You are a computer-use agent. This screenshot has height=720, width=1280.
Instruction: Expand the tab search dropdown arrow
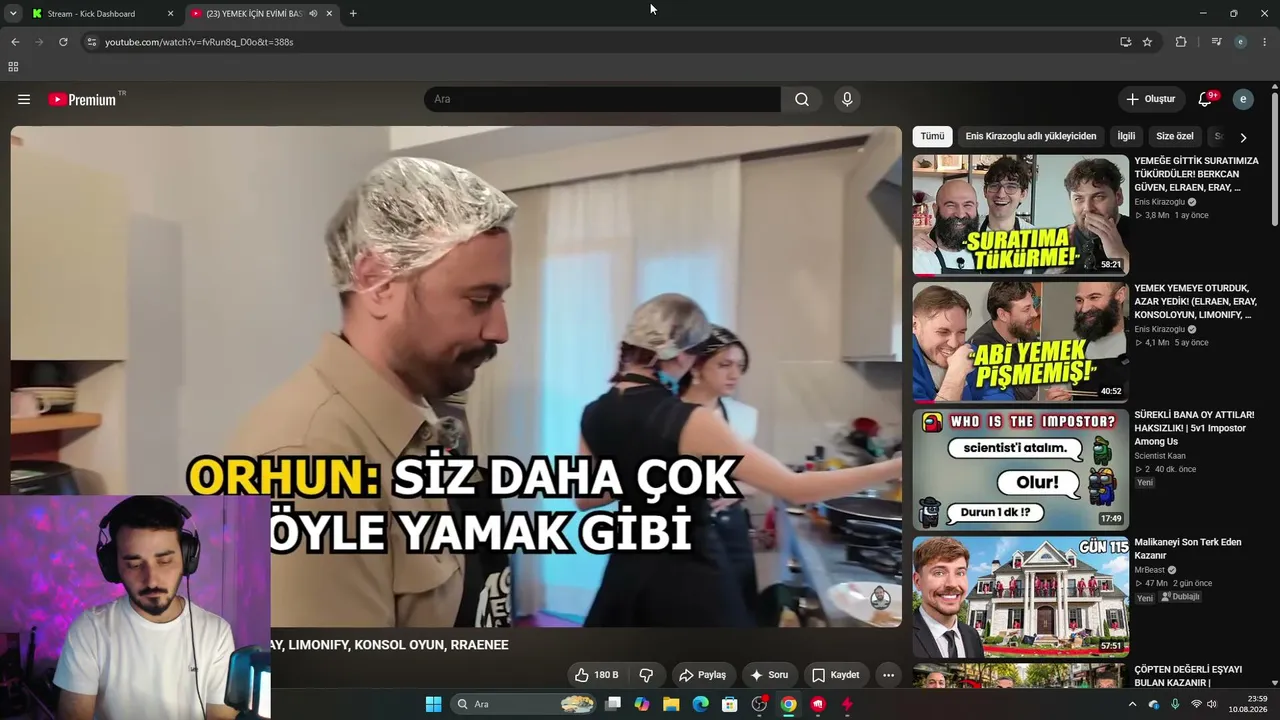[x=13, y=14]
